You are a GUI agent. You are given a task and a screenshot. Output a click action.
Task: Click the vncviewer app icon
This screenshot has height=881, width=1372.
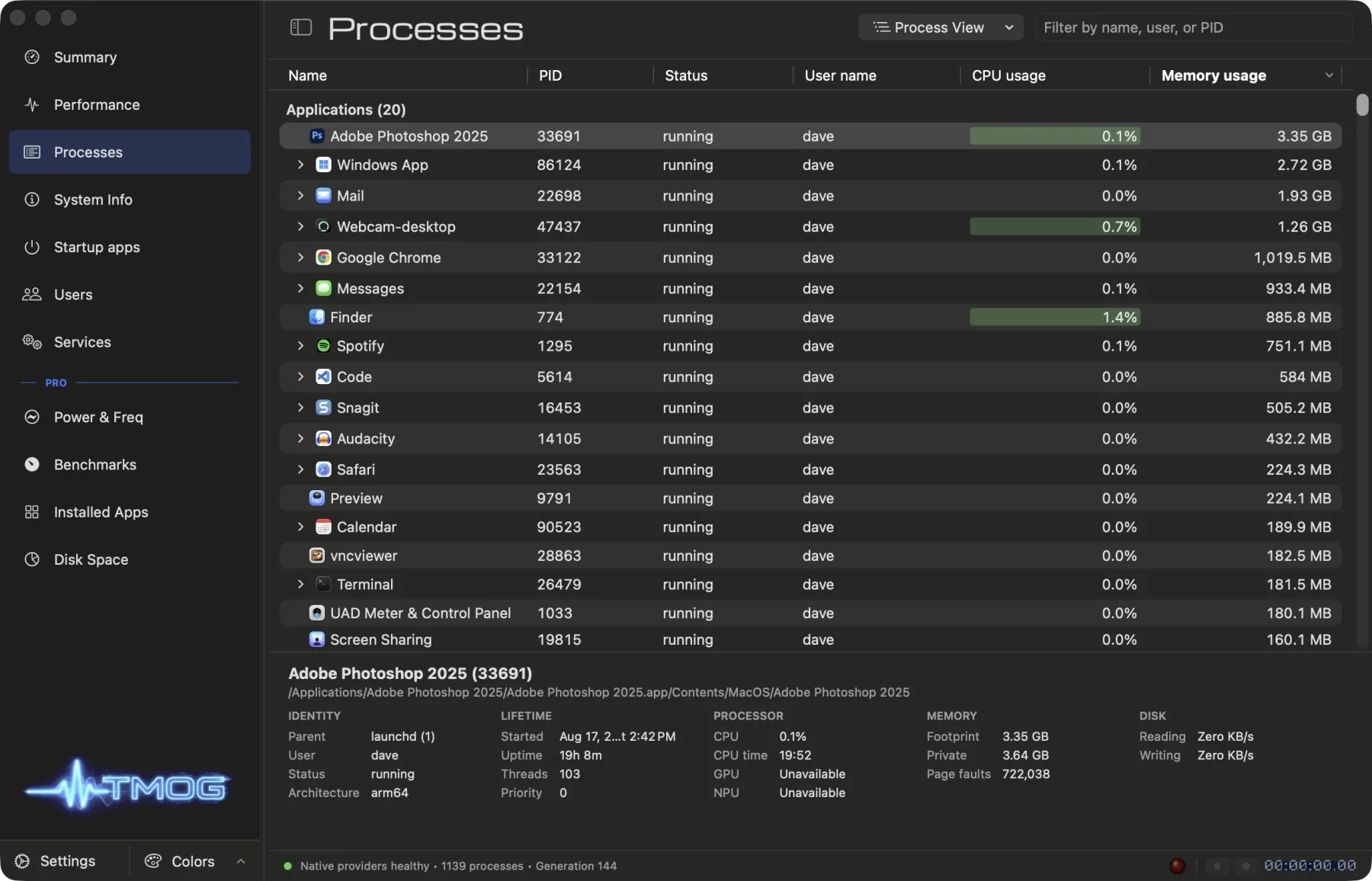coord(317,556)
